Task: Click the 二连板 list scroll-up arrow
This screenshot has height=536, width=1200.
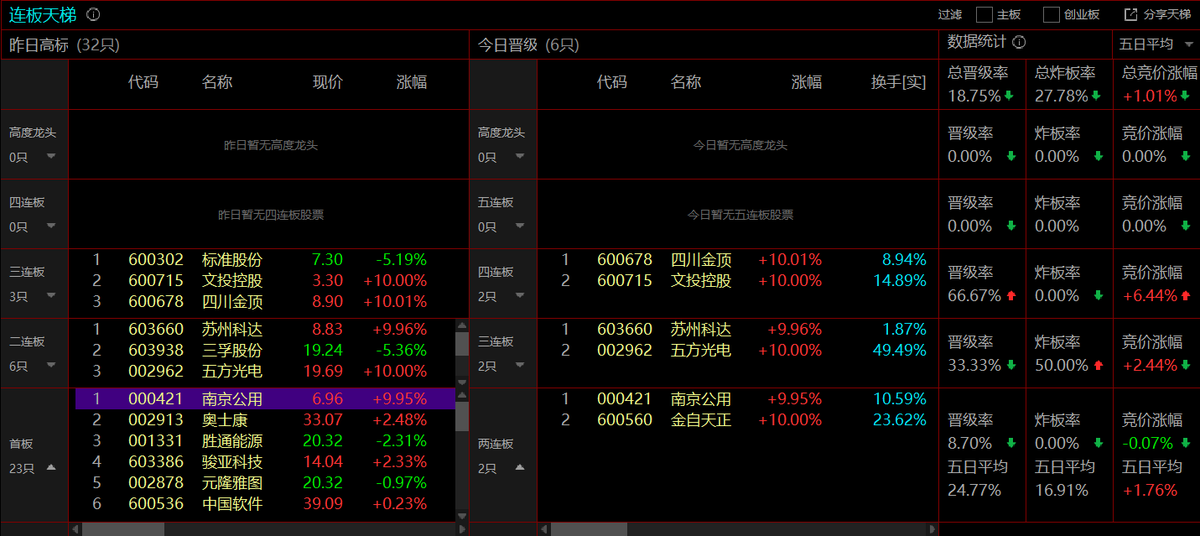Action: (462, 325)
